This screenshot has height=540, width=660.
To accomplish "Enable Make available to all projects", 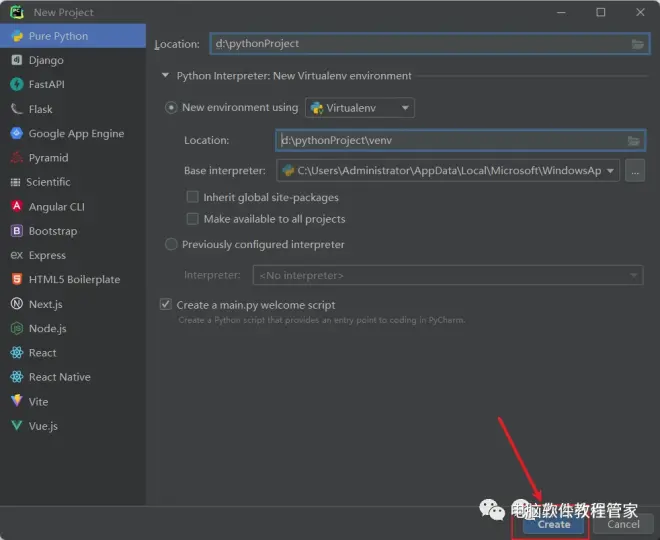I will click(x=192, y=219).
